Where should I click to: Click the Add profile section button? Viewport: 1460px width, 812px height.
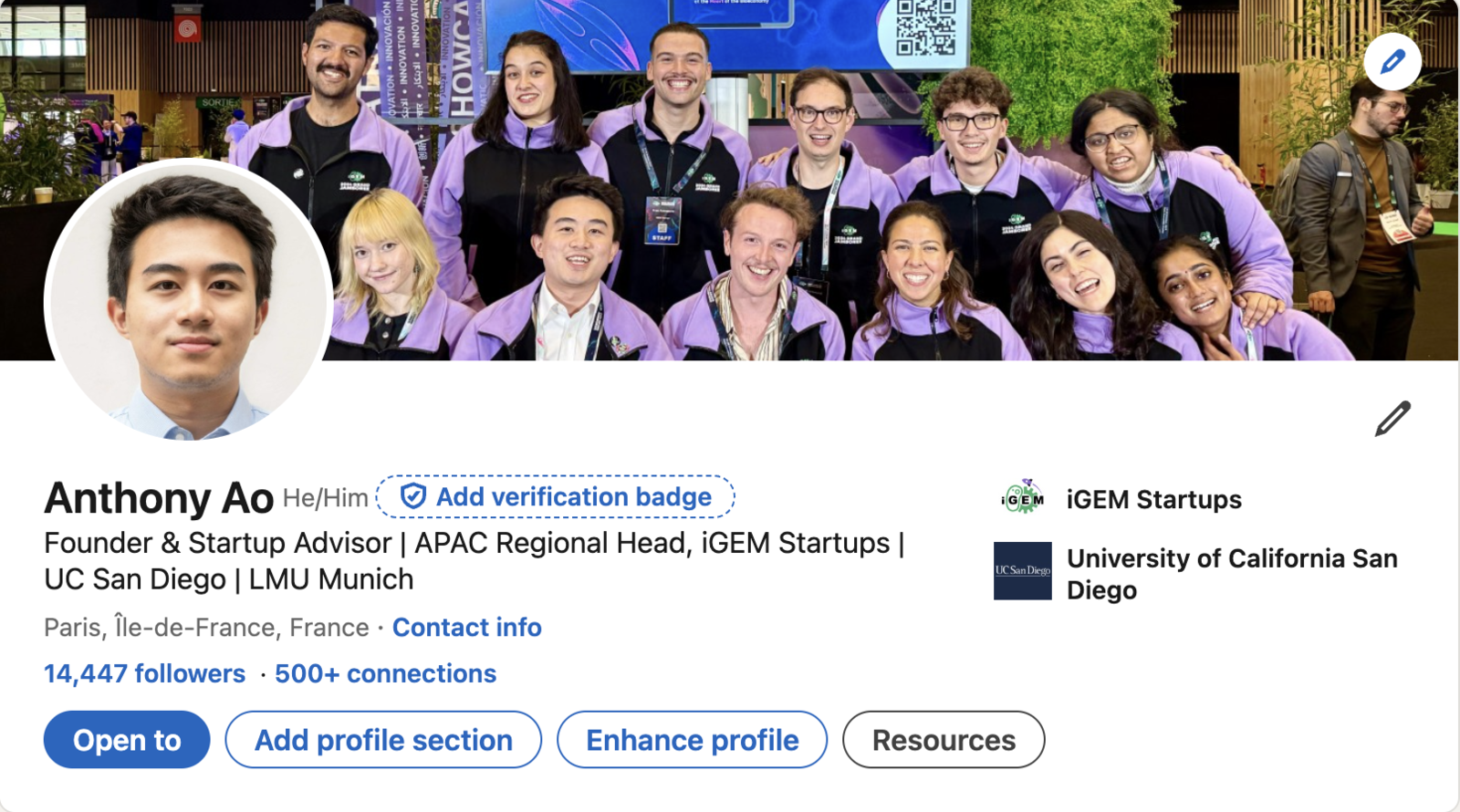383,740
